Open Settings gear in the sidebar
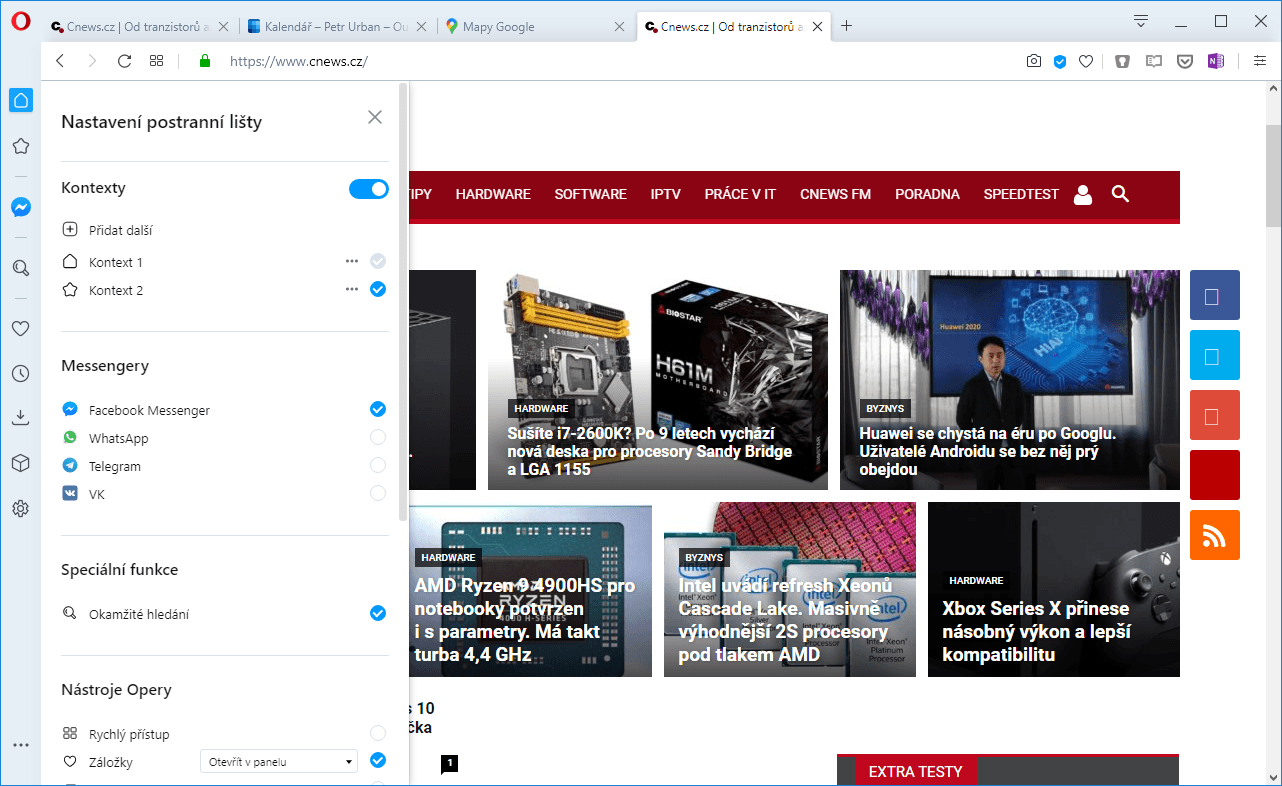 coord(20,508)
